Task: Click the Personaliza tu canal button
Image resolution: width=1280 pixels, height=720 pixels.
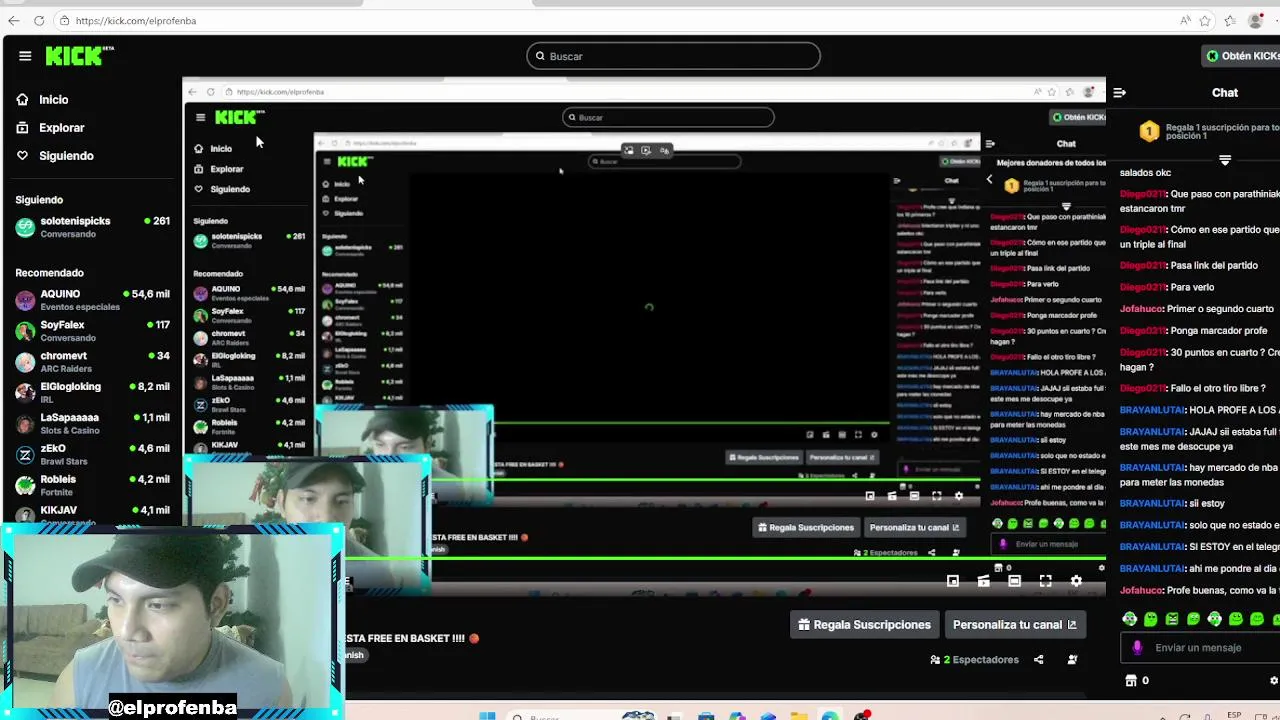Action: (1014, 625)
